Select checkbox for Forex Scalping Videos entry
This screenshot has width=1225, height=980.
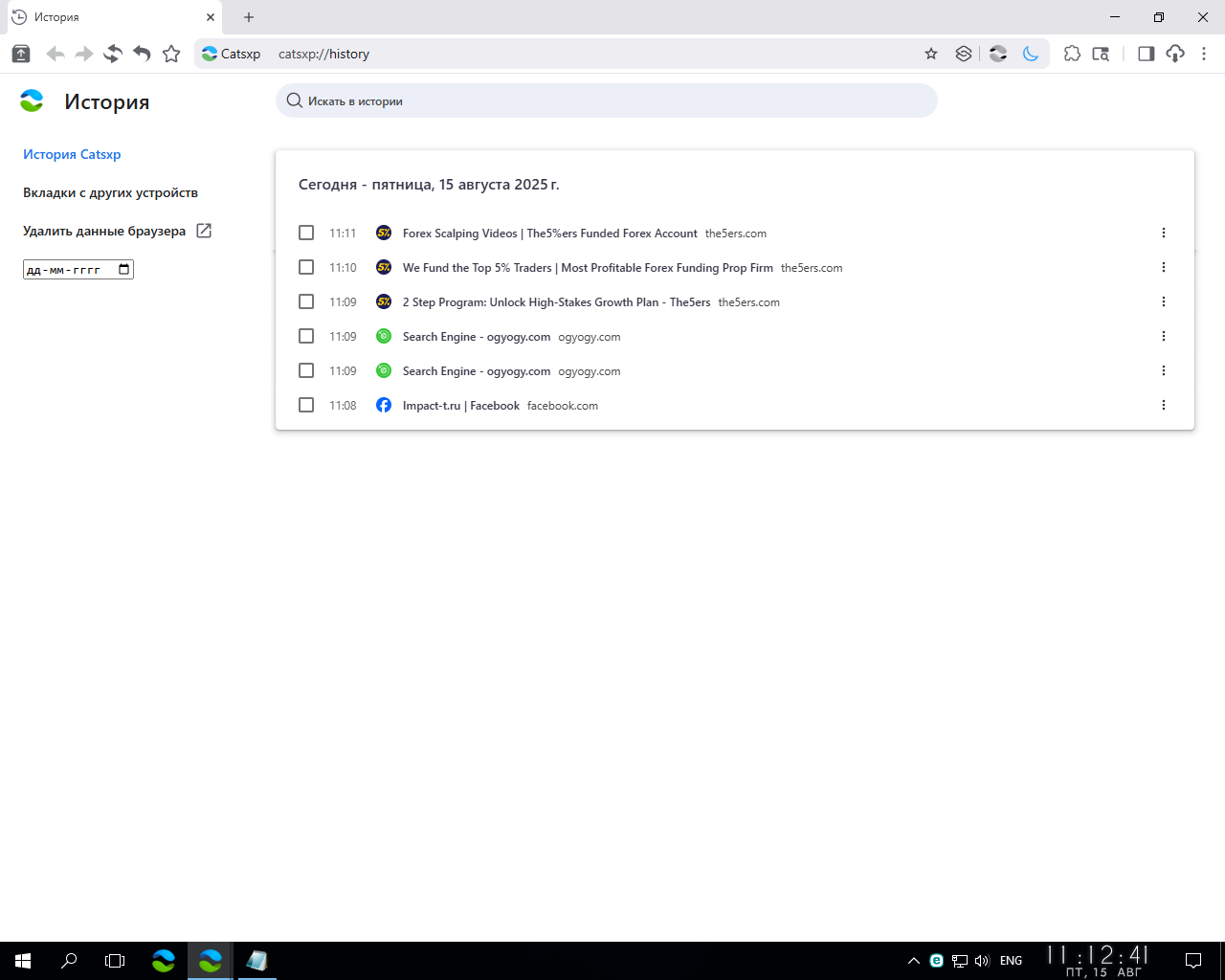point(306,233)
